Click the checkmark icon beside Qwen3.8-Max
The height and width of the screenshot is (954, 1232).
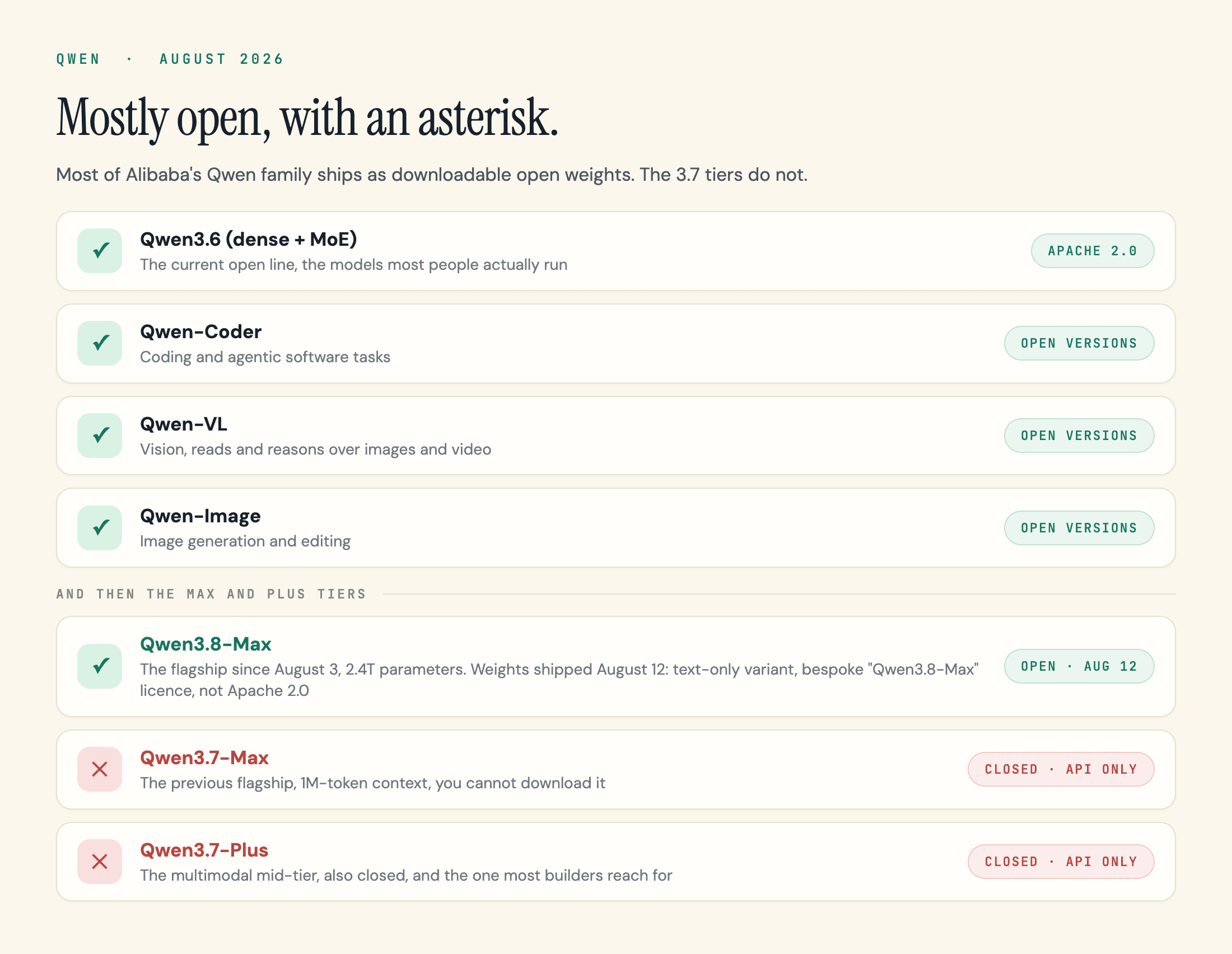coord(100,666)
